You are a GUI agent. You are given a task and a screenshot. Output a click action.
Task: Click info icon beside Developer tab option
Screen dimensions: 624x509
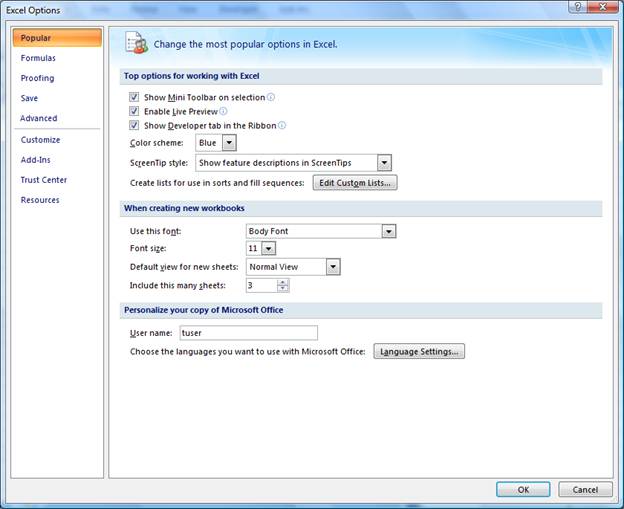pos(282,125)
